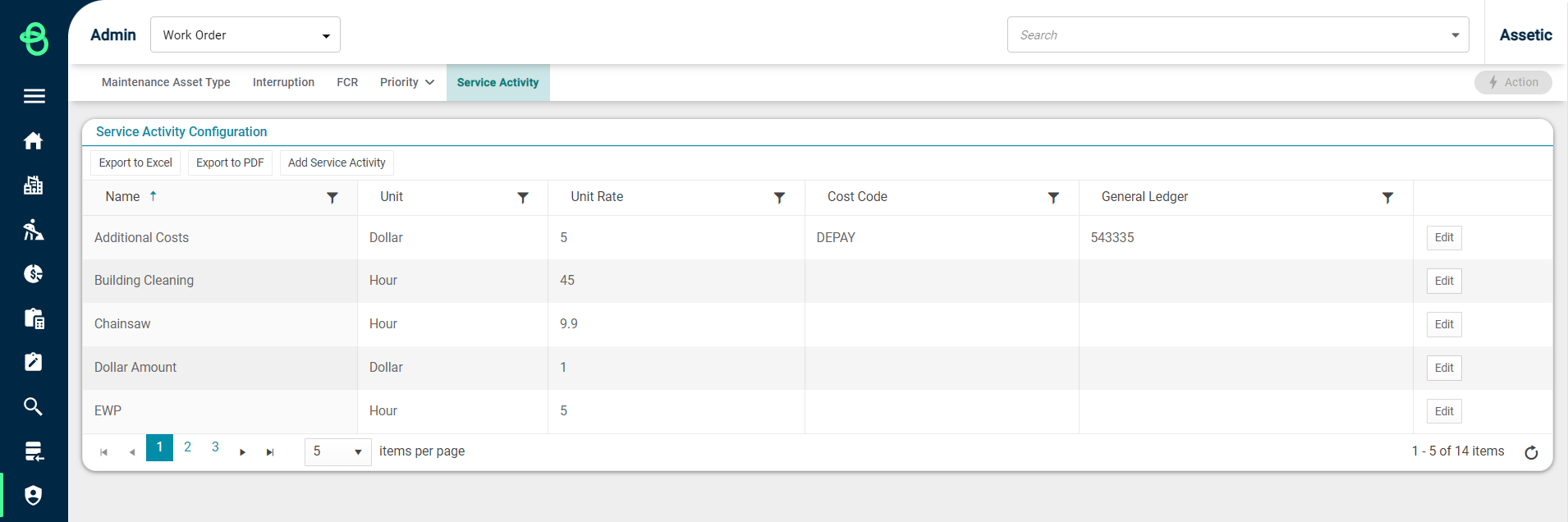
Task: Open the hamburger menu in sidebar
Action: point(34,96)
